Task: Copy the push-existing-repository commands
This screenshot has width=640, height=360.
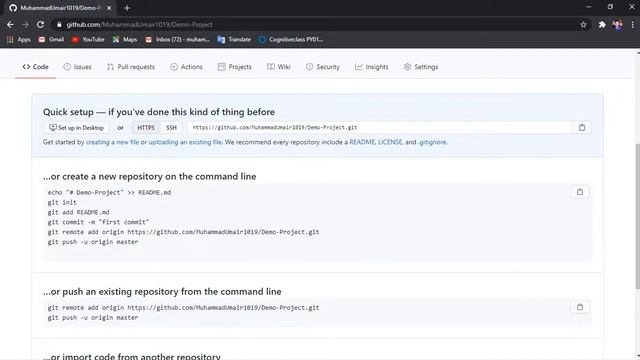Action: click(580, 307)
